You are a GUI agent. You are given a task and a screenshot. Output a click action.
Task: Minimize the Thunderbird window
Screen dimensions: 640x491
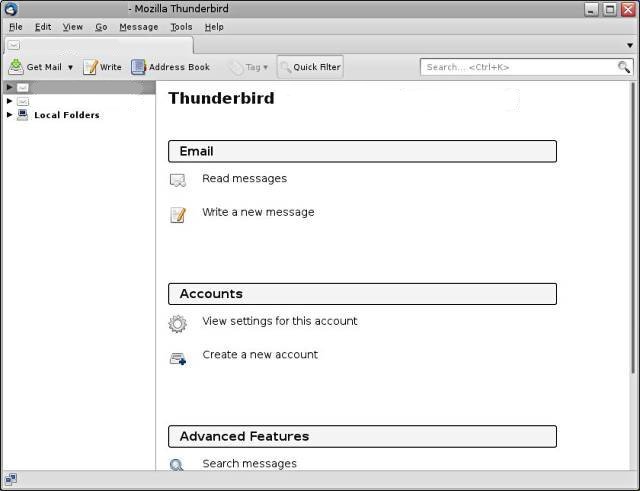click(x=591, y=9)
